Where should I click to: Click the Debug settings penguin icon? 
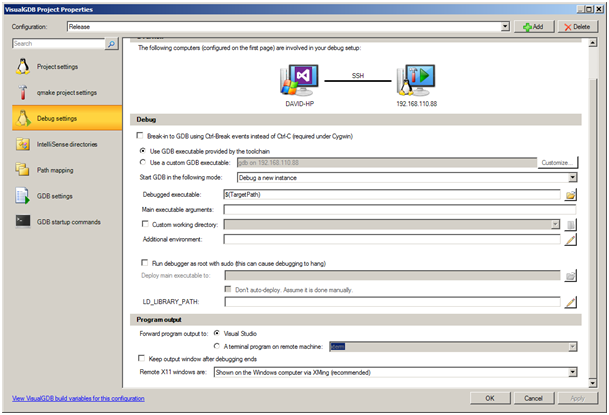pyautogui.click(x=23, y=118)
